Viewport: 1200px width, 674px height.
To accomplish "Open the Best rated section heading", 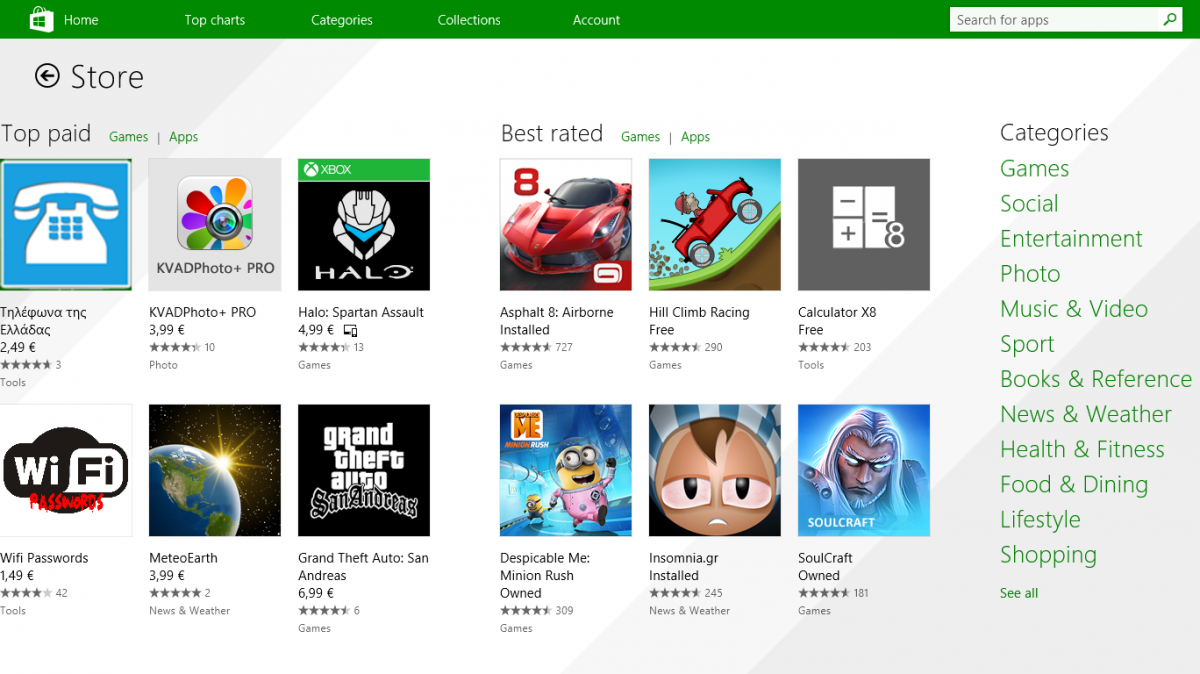I will click(x=552, y=134).
